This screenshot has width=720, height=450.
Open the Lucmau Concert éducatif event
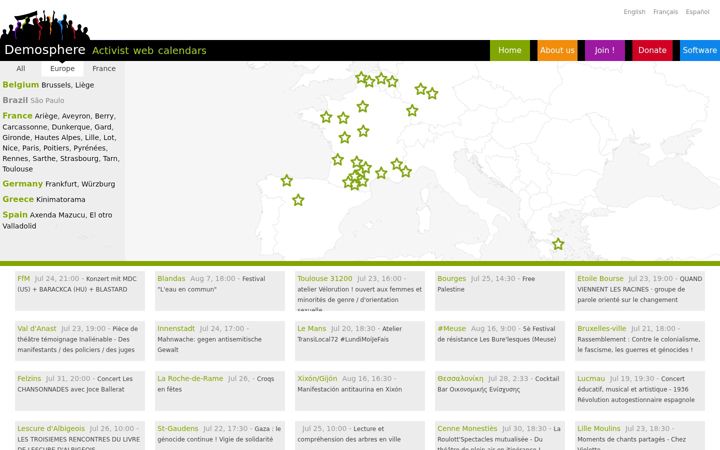tap(640, 391)
